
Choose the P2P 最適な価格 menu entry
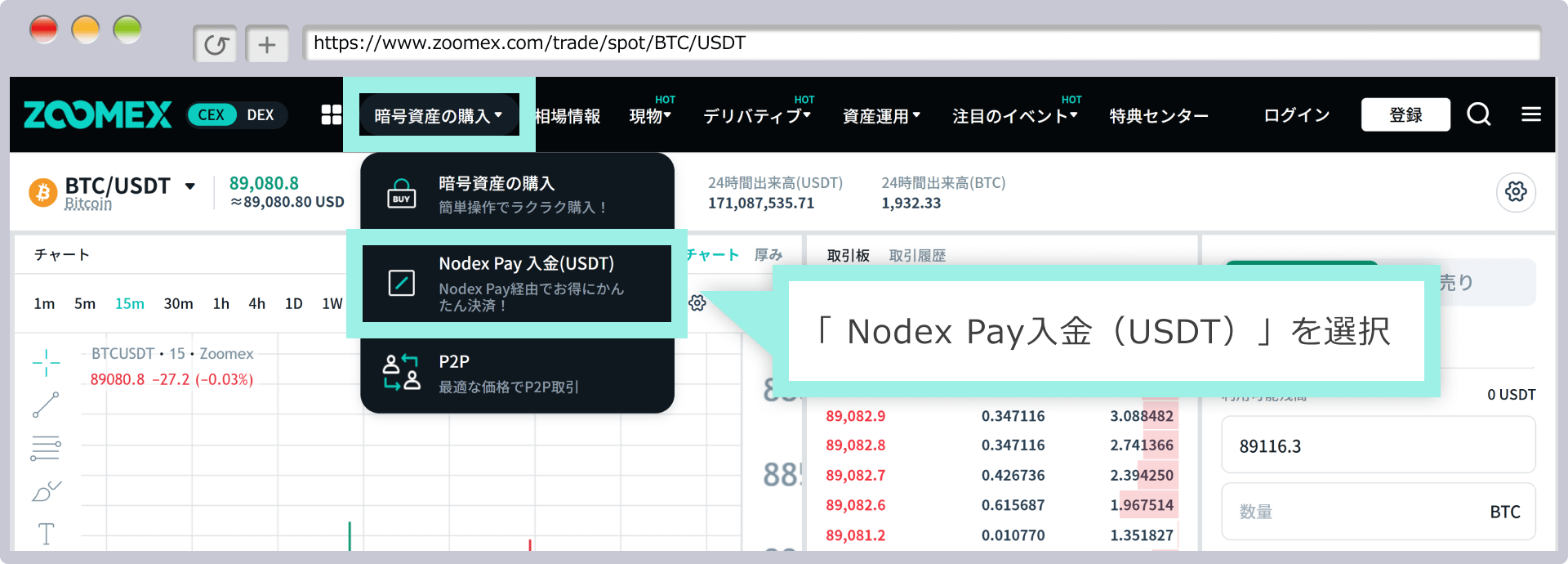click(x=517, y=373)
